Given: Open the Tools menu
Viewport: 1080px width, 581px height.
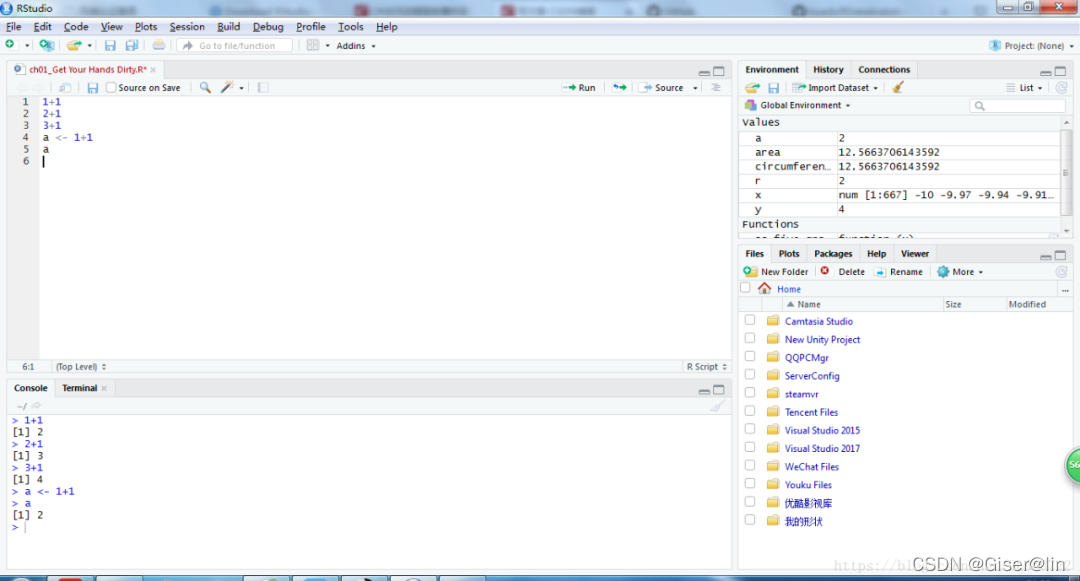Looking at the screenshot, I should [x=351, y=27].
